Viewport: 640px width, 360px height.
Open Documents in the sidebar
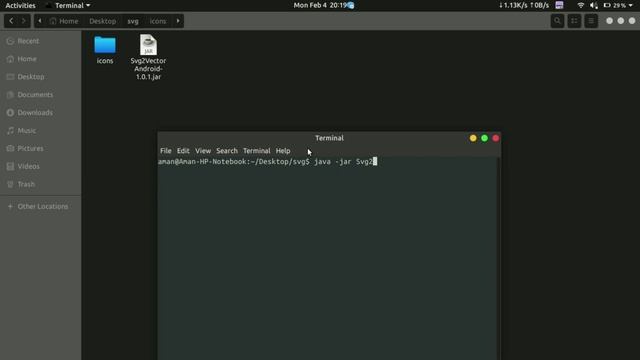40,95
